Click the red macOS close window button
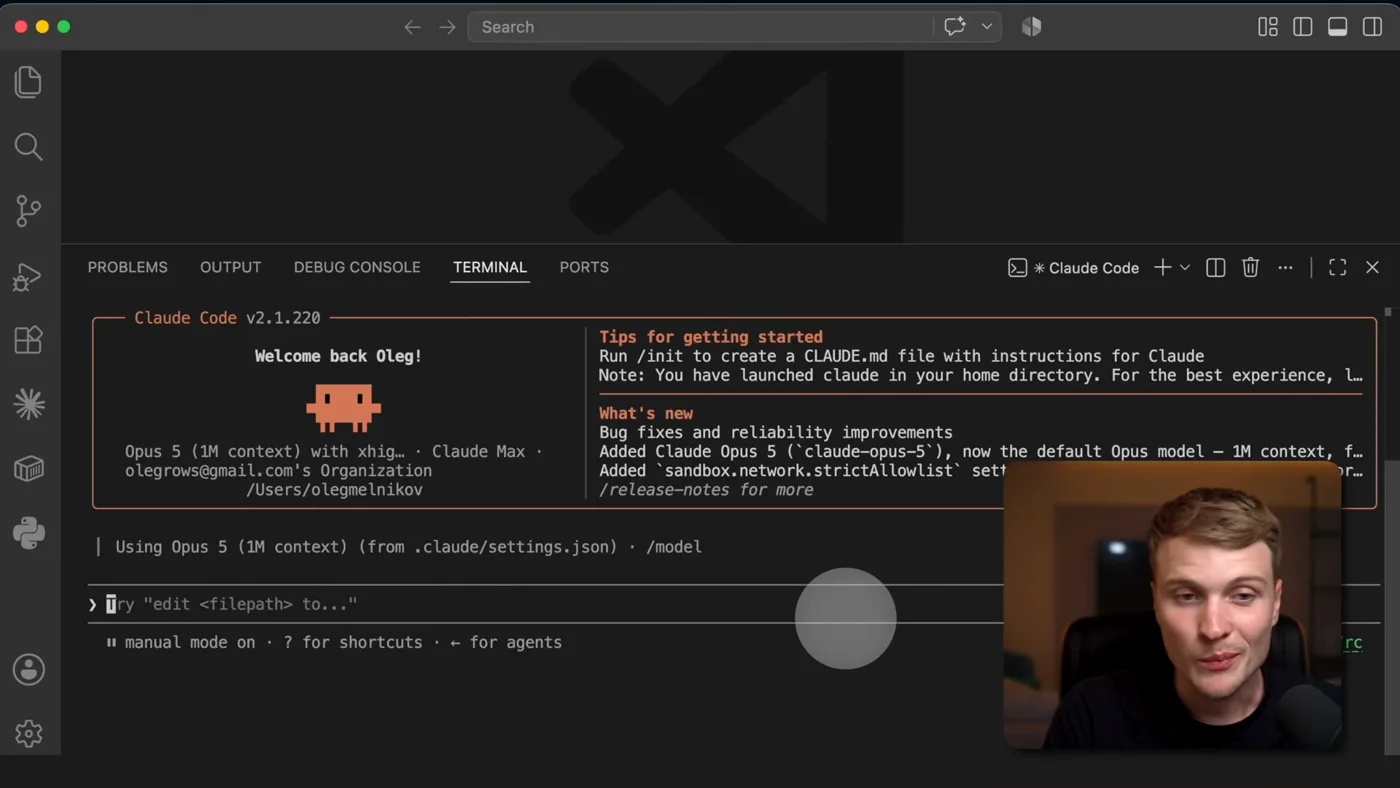Image resolution: width=1400 pixels, height=788 pixels. 21,27
